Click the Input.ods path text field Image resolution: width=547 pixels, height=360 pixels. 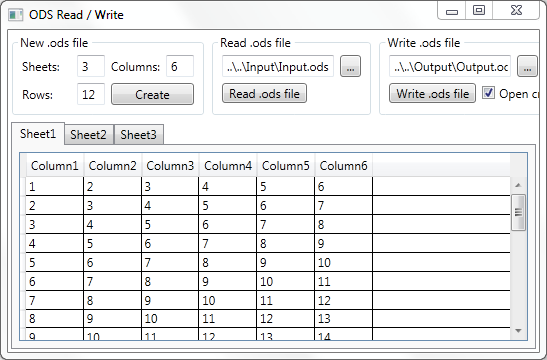pos(278,66)
